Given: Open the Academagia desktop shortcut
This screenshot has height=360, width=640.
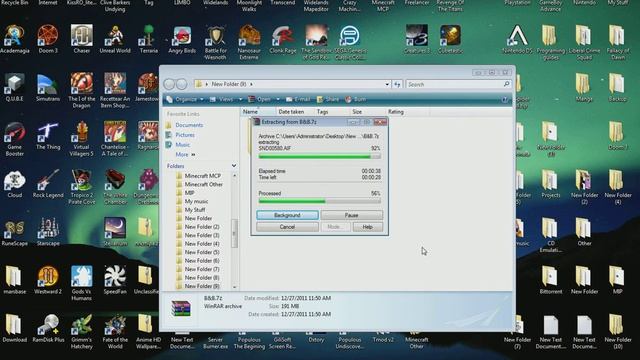Looking at the screenshot, I should (x=15, y=39).
